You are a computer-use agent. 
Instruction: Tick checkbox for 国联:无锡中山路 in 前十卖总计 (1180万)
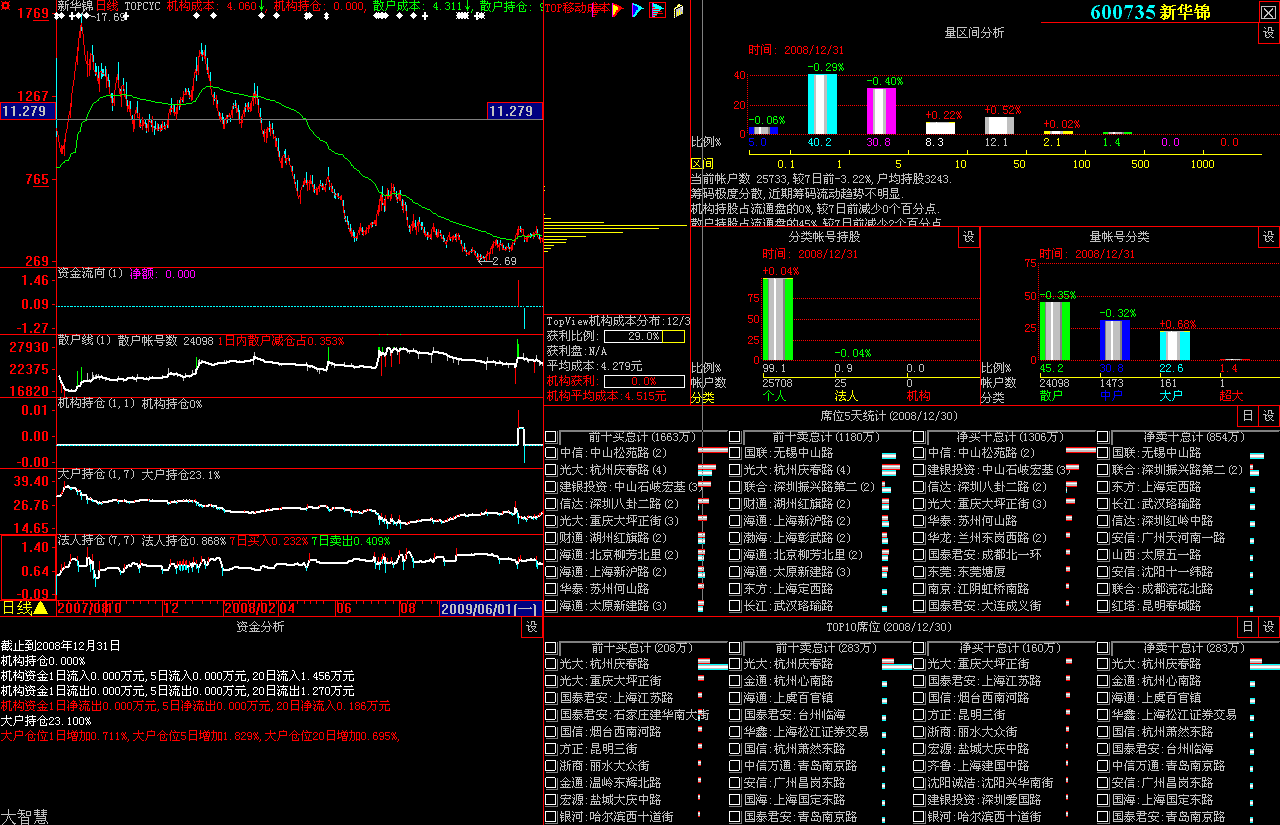[735, 453]
